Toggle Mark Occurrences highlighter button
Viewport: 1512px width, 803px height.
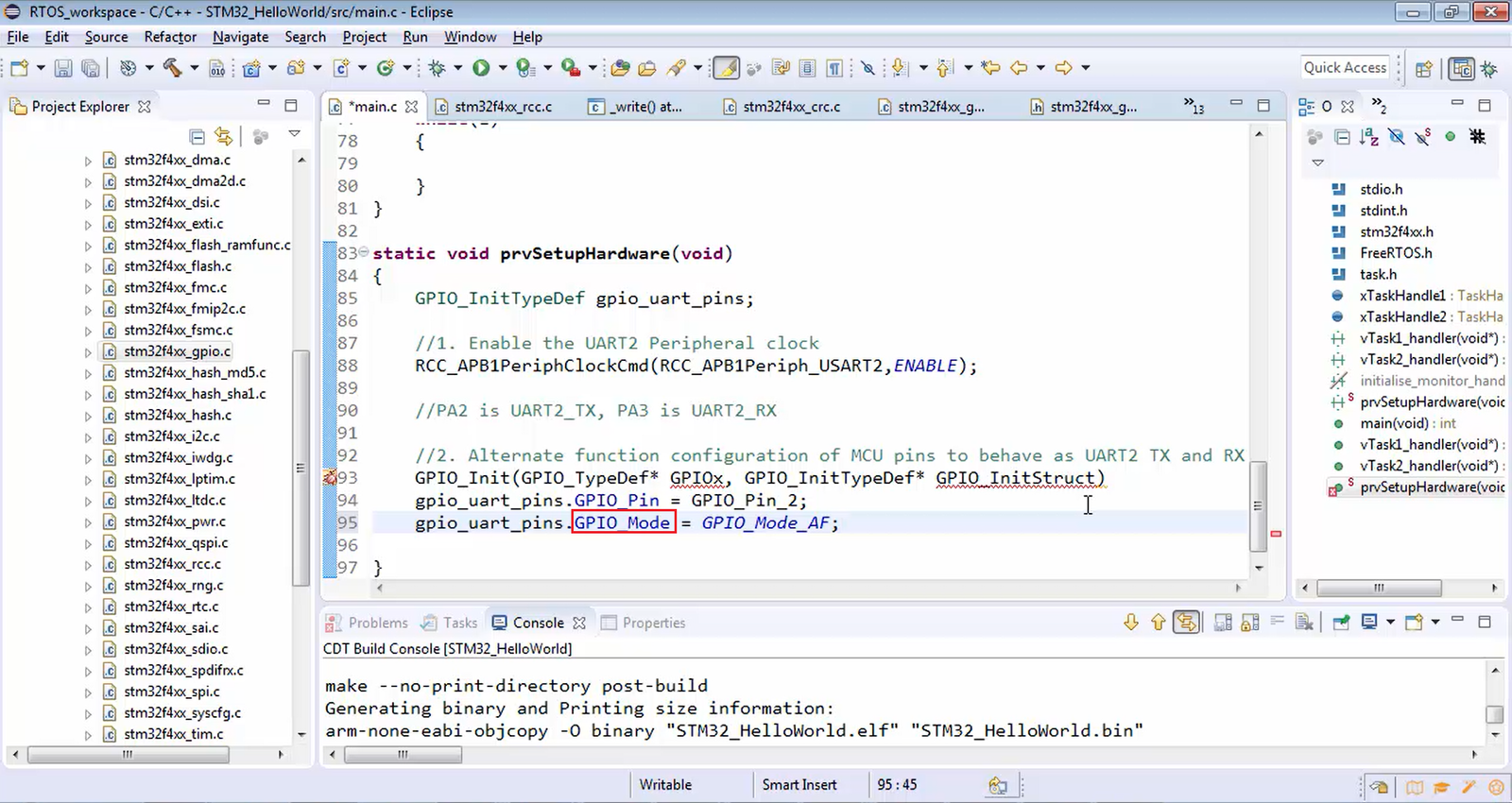pos(726,68)
